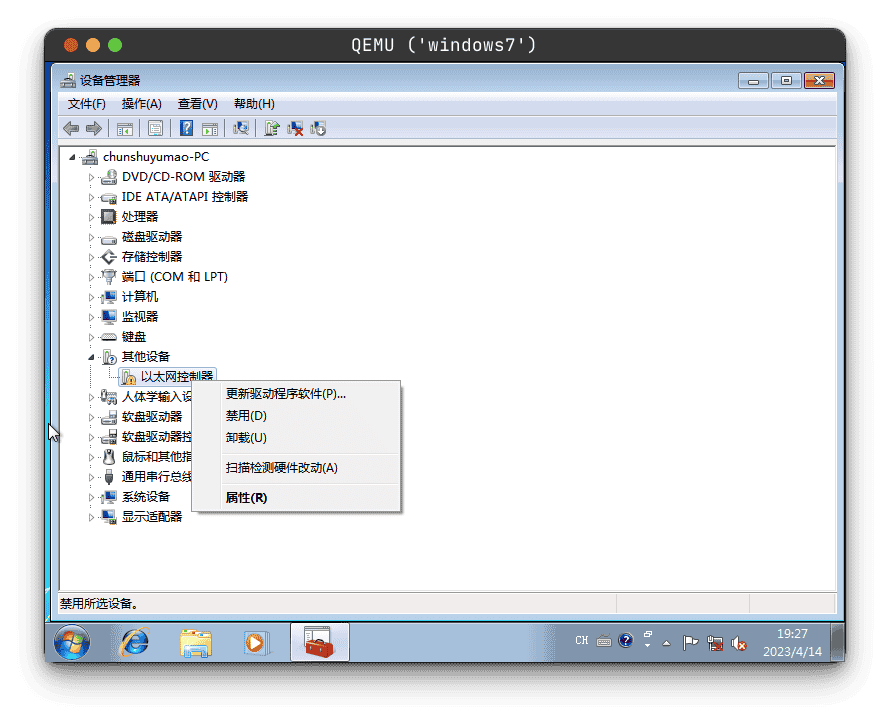
Task: Expand the 软盘驱动器 node
Action: click(x=91, y=417)
